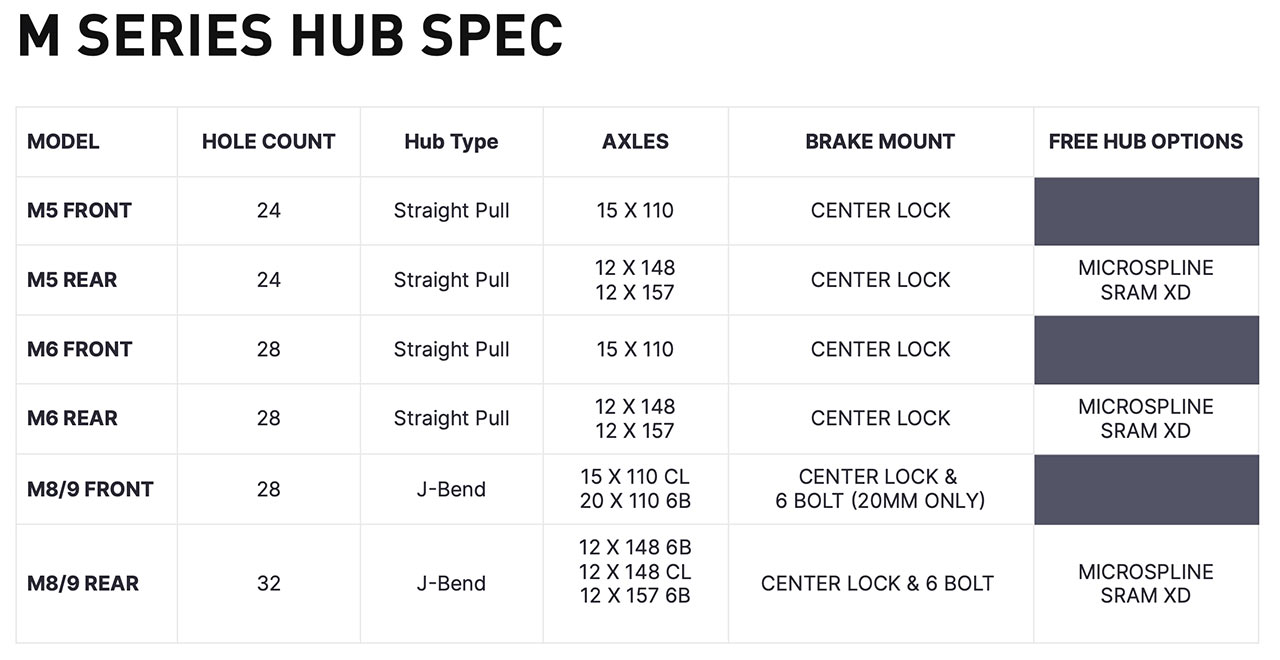
Task: Select the J-Bend cell for M8/9 FRONT
Action: [451, 489]
